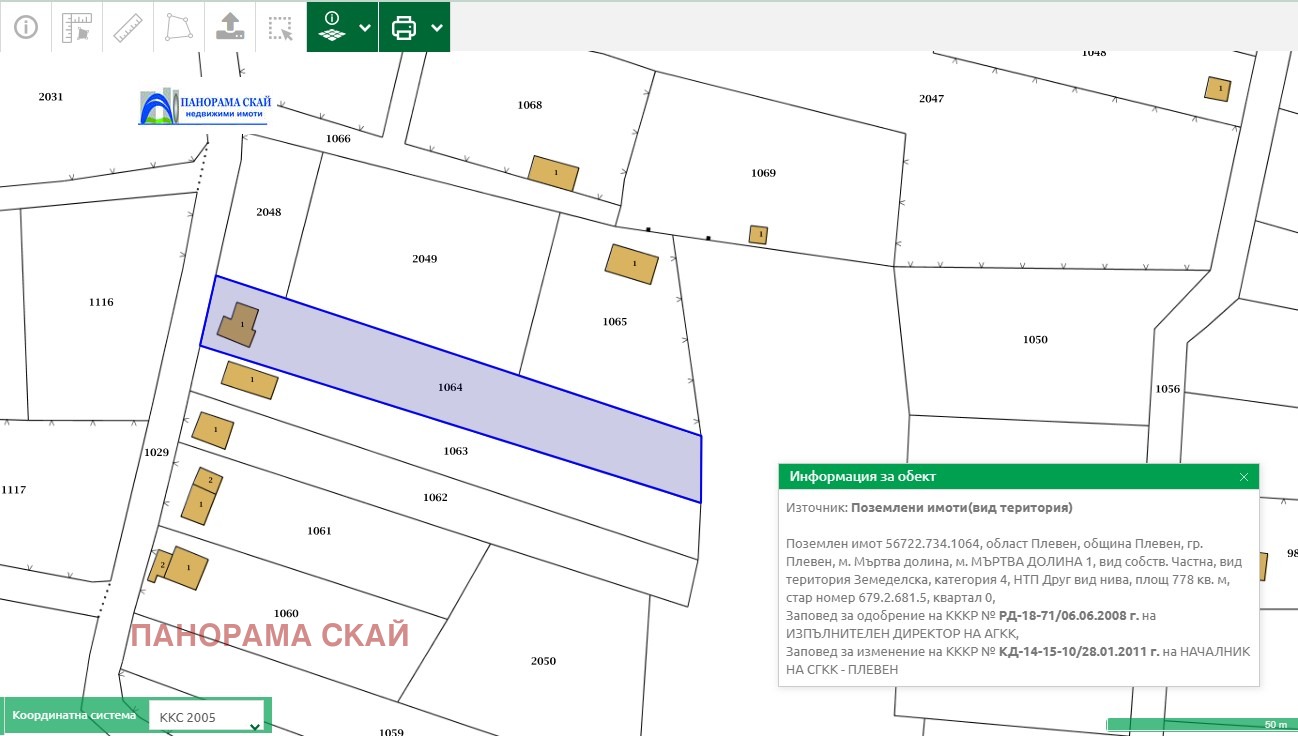Select the corner rulers measurement tool
The height and width of the screenshot is (736, 1298).
[76, 27]
